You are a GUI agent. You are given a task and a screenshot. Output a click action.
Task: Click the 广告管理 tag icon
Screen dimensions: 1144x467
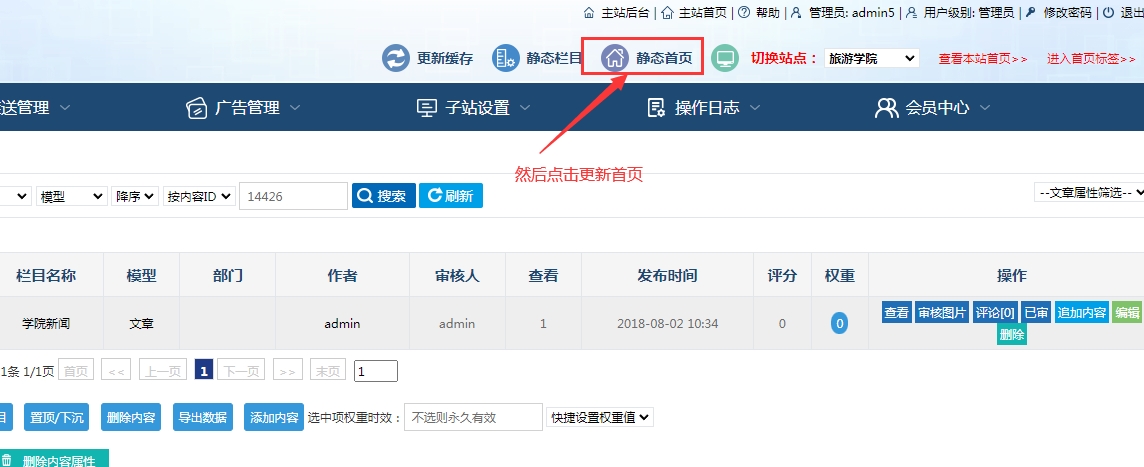tap(197, 108)
